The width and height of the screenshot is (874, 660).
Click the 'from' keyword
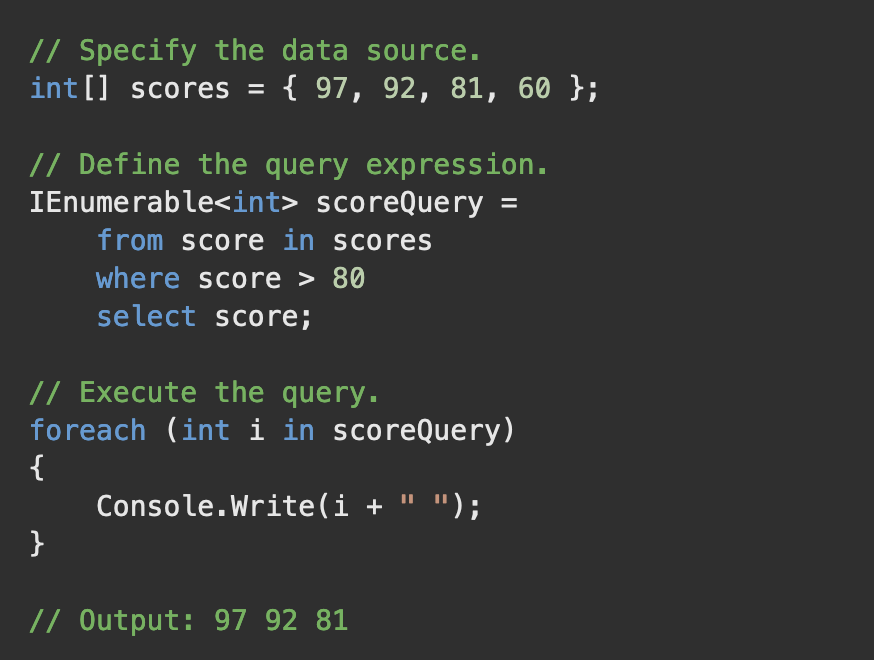[x=130, y=240]
